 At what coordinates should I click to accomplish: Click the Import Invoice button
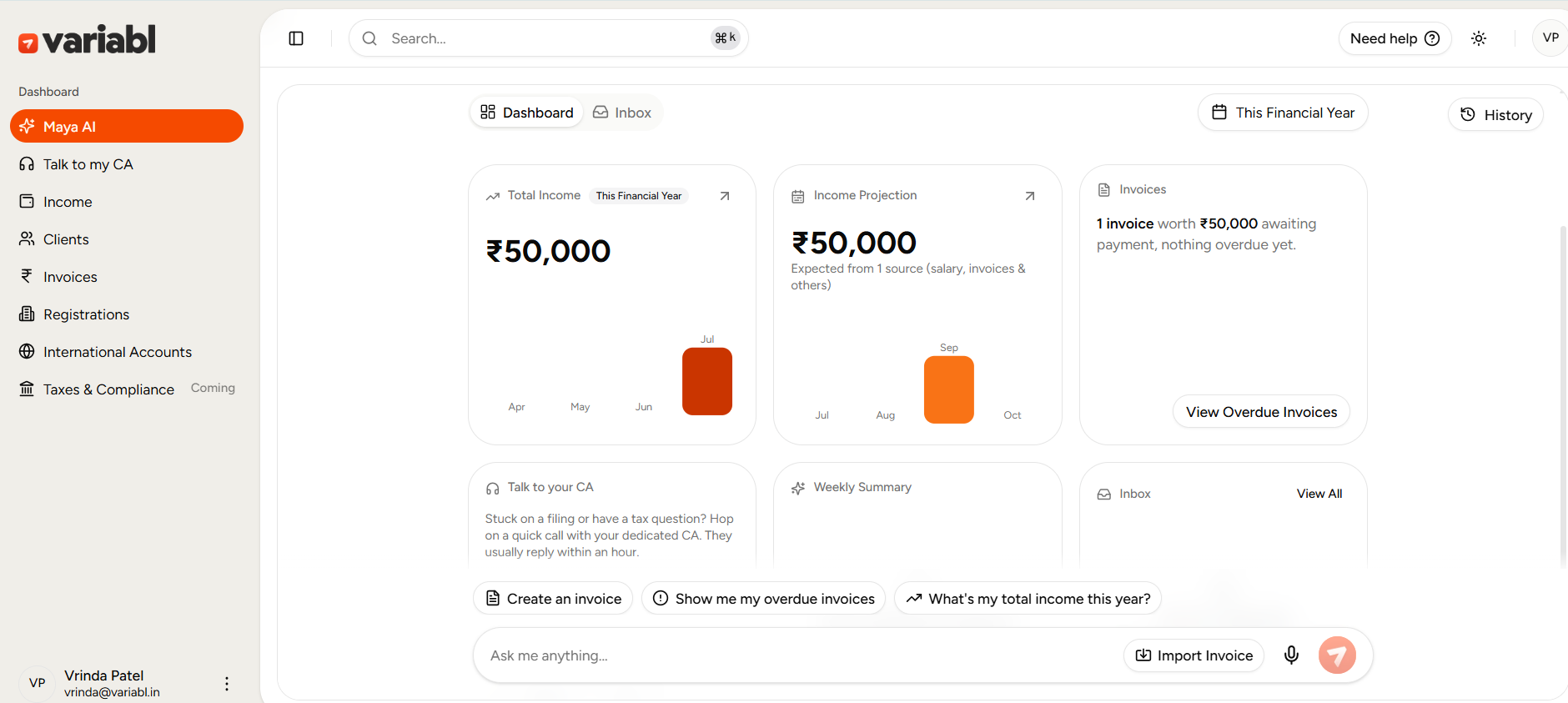coord(1194,655)
